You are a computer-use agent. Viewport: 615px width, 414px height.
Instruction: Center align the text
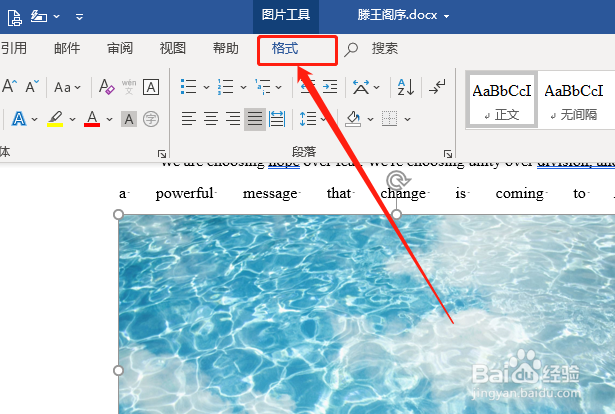(211, 119)
